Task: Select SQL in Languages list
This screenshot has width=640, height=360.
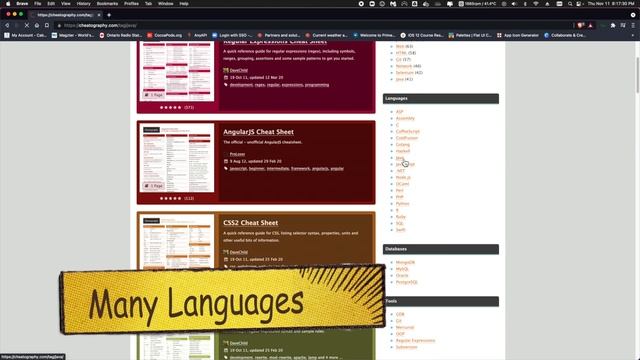Action: click(x=399, y=223)
